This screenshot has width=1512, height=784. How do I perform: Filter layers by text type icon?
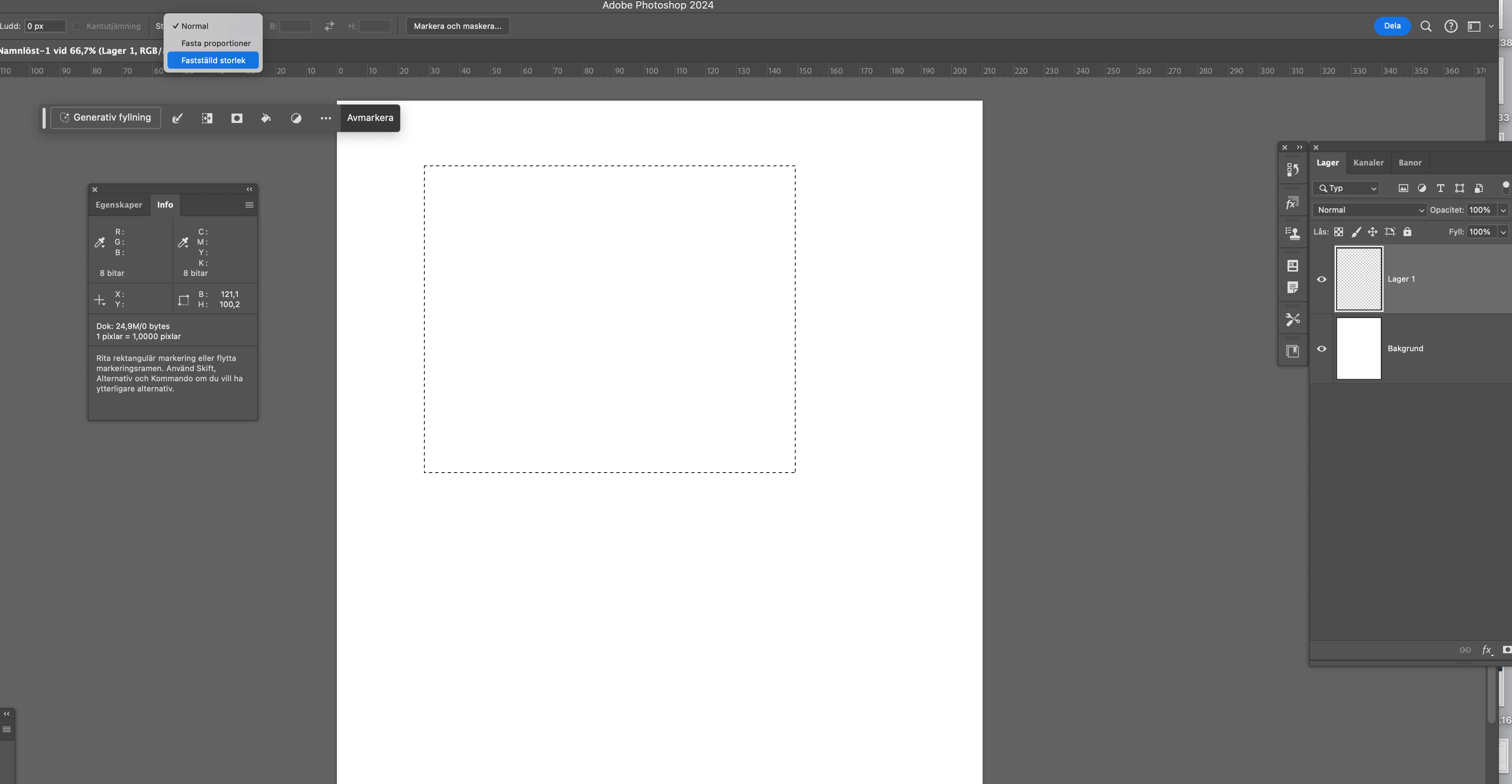[x=1441, y=188]
